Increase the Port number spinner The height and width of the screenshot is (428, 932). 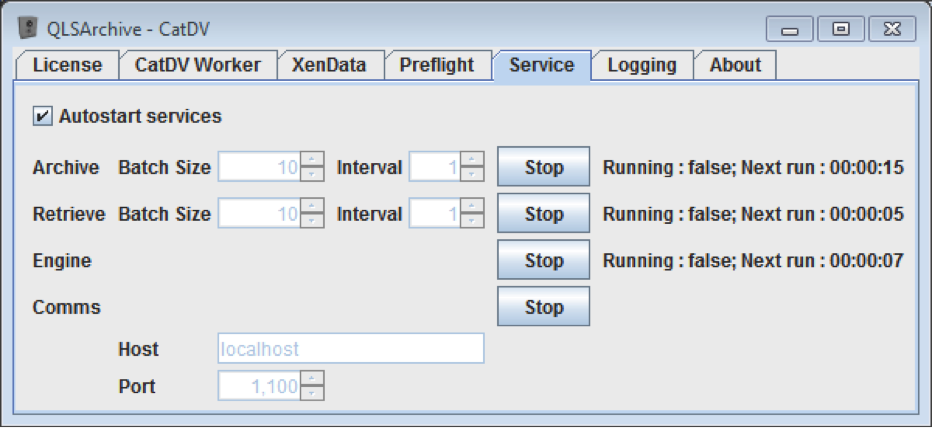[313, 379]
